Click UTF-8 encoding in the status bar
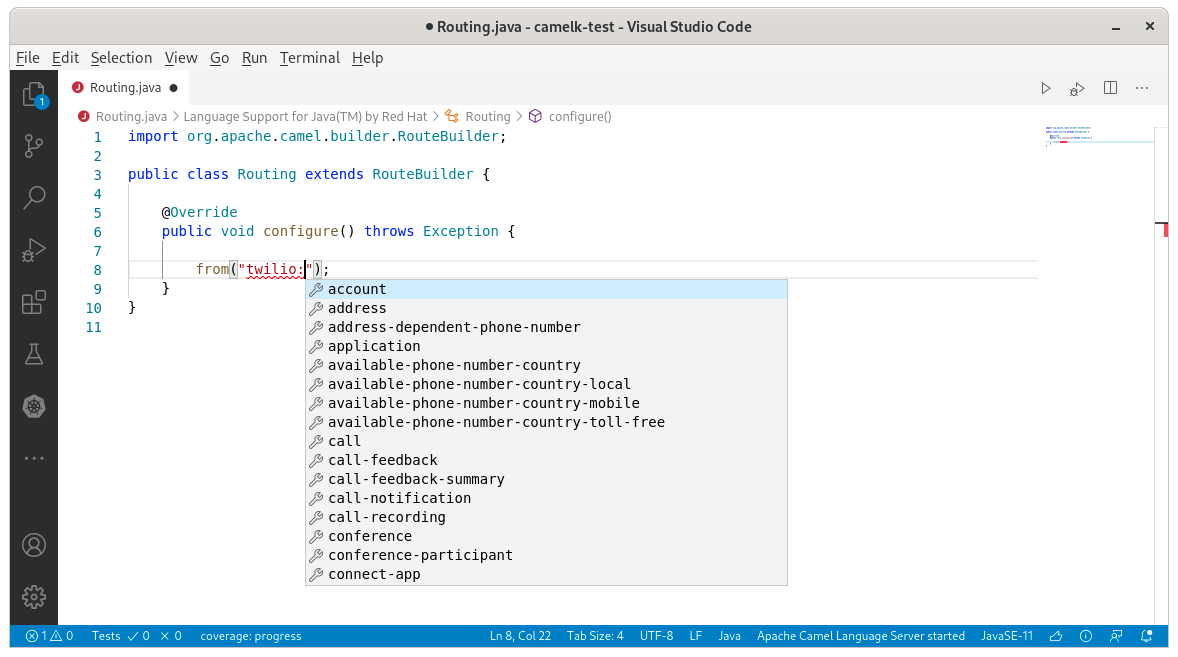This screenshot has height=657, width=1178. [656, 635]
